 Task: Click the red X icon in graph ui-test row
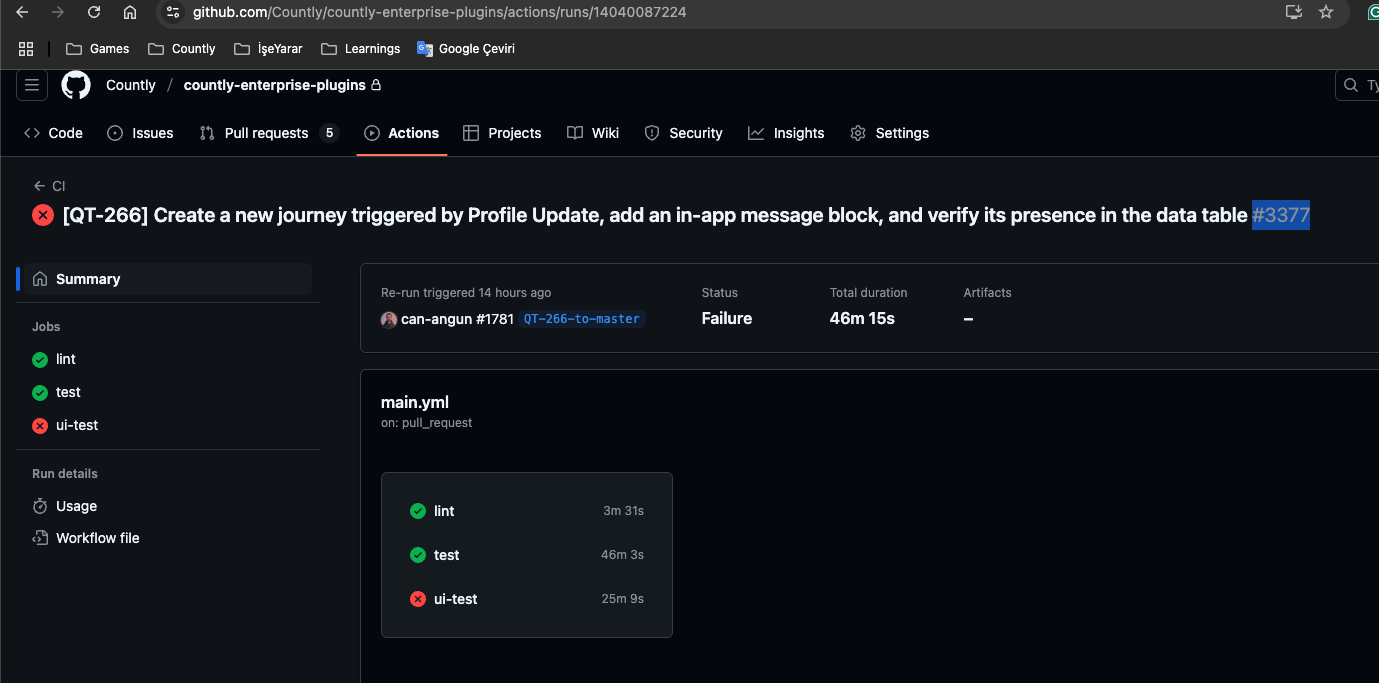point(418,599)
